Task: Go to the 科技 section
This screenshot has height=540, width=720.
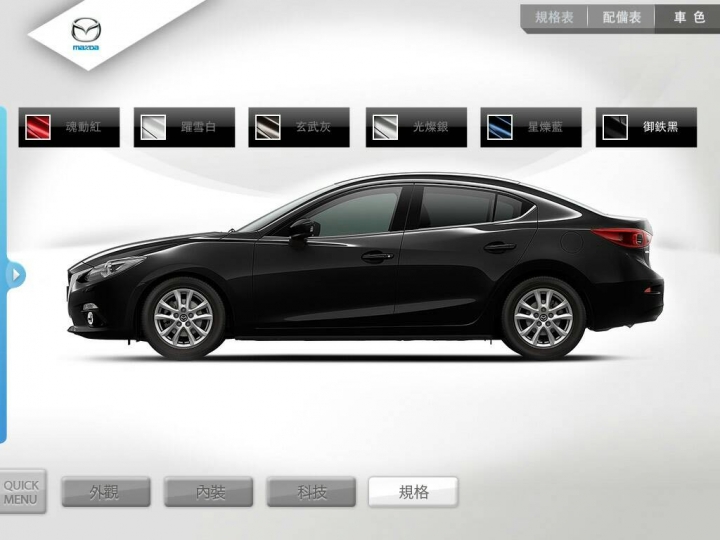Action: [x=311, y=492]
